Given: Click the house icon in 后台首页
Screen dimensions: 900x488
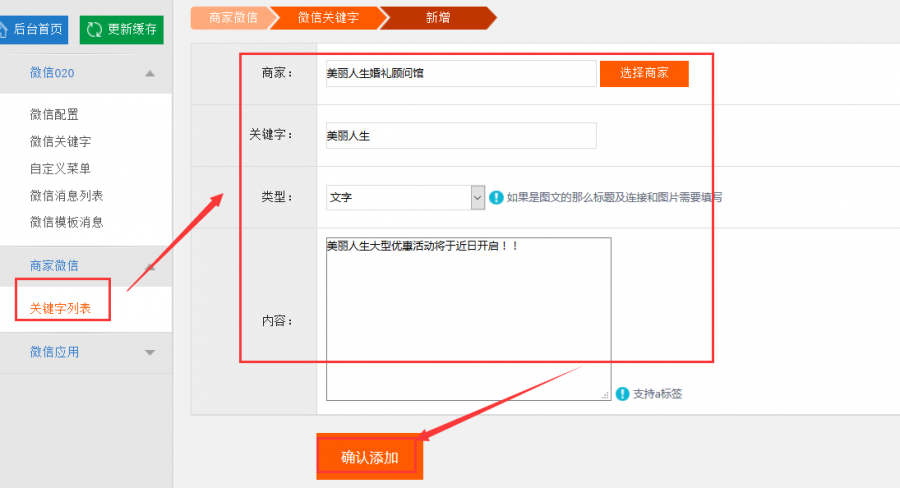Looking at the screenshot, I should [x=3, y=29].
